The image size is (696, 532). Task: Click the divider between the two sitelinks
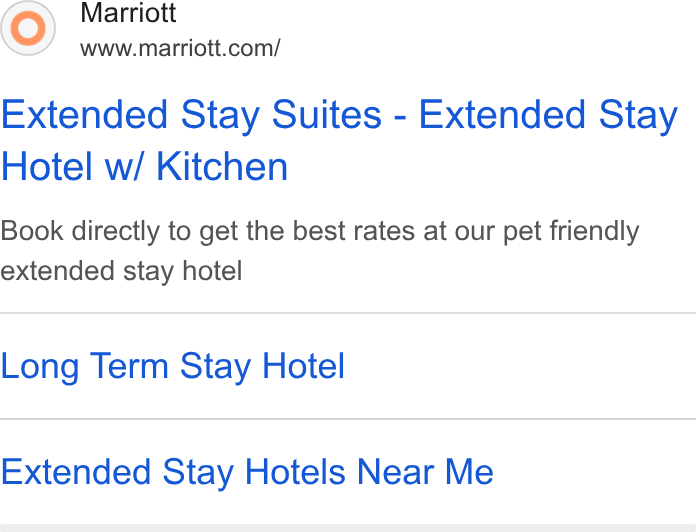pos(348,418)
